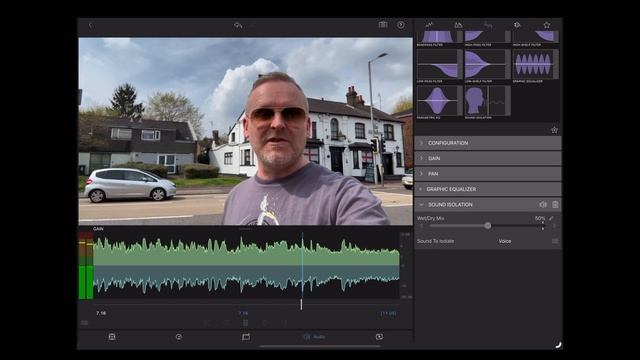Image resolution: width=640 pixels, height=360 pixels.
Task: Click the 50% Wet/Dry value
Action: (540, 218)
